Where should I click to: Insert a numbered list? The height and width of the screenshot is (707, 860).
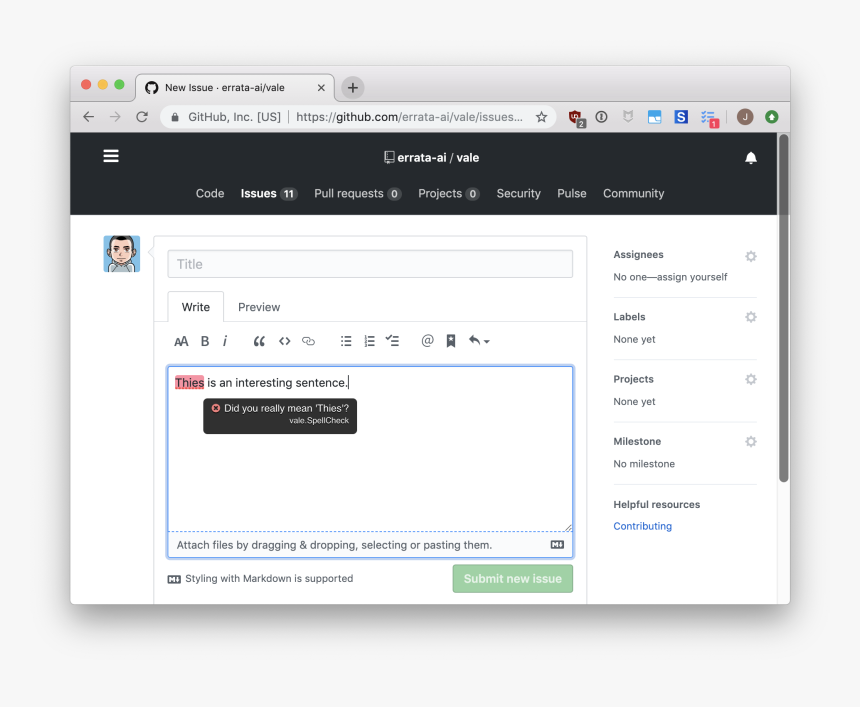[x=370, y=341]
